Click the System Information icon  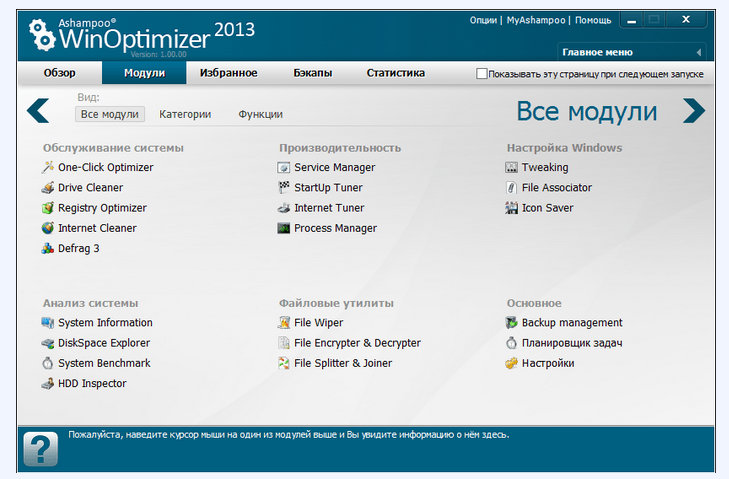tap(47, 323)
